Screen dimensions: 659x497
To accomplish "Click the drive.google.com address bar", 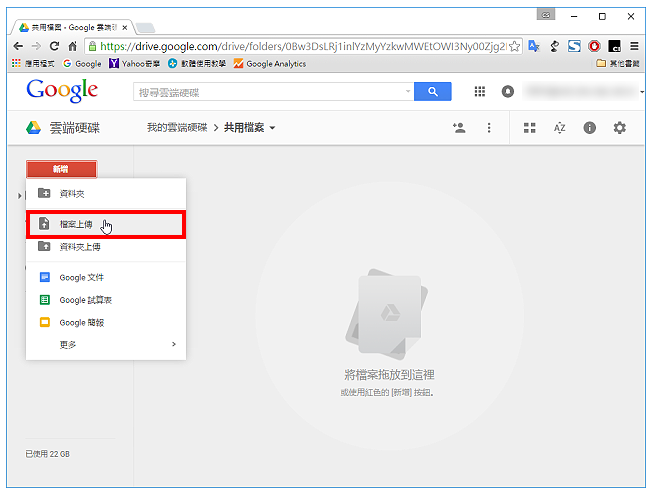I will [x=303, y=46].
